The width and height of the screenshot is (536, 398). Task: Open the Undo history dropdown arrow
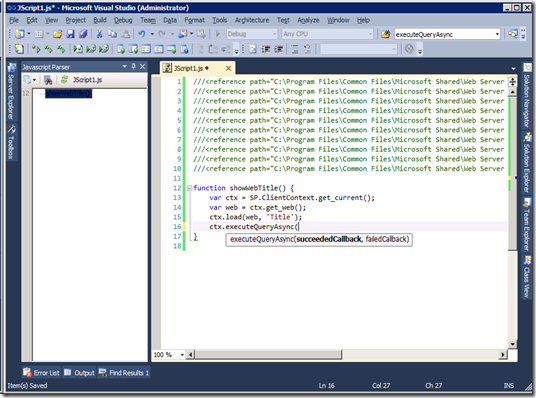(x=152, y=34)
